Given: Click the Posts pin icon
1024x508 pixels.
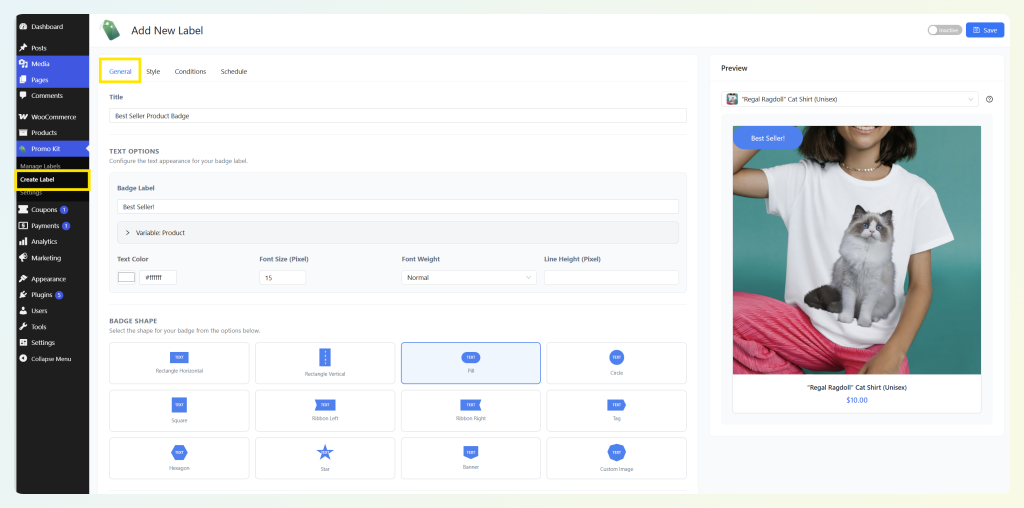Looking at the screenshot, I should pyautogui.click(x=24, y=48).
